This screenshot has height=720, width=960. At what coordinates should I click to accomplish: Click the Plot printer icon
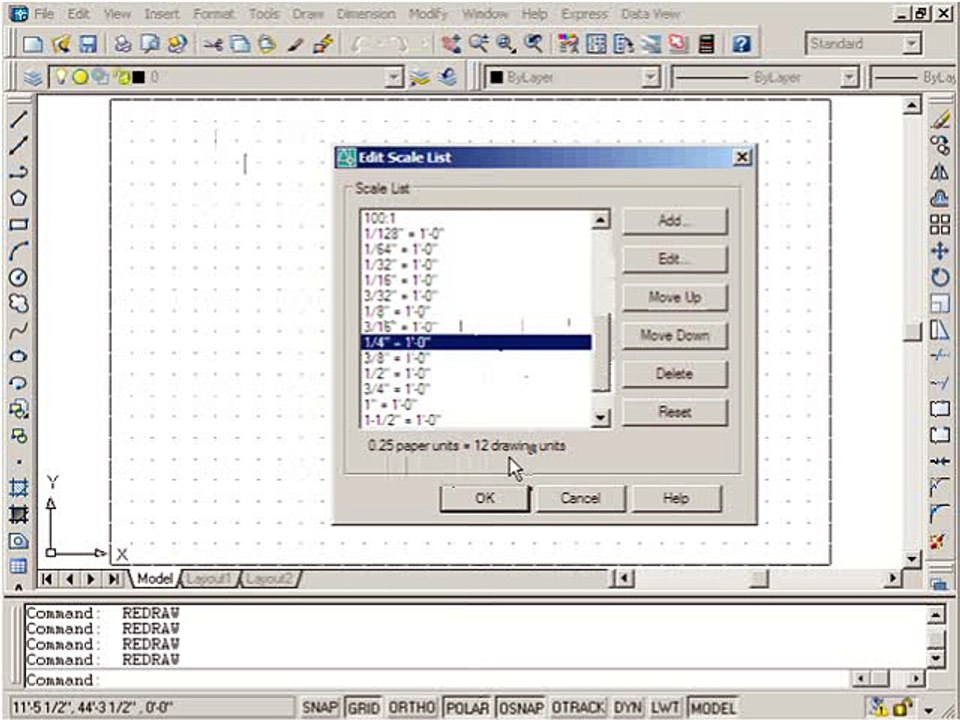pyautogui.click(x=123, y=43)
